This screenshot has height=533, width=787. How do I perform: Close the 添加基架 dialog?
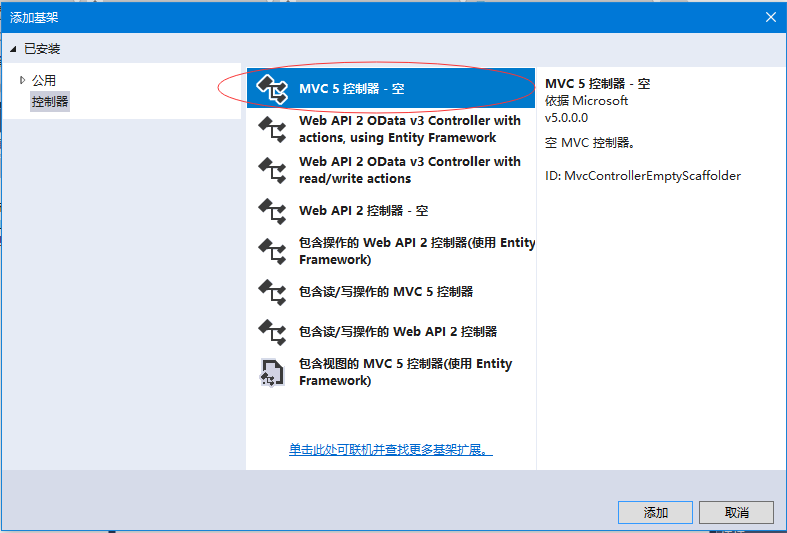(770, 17)
